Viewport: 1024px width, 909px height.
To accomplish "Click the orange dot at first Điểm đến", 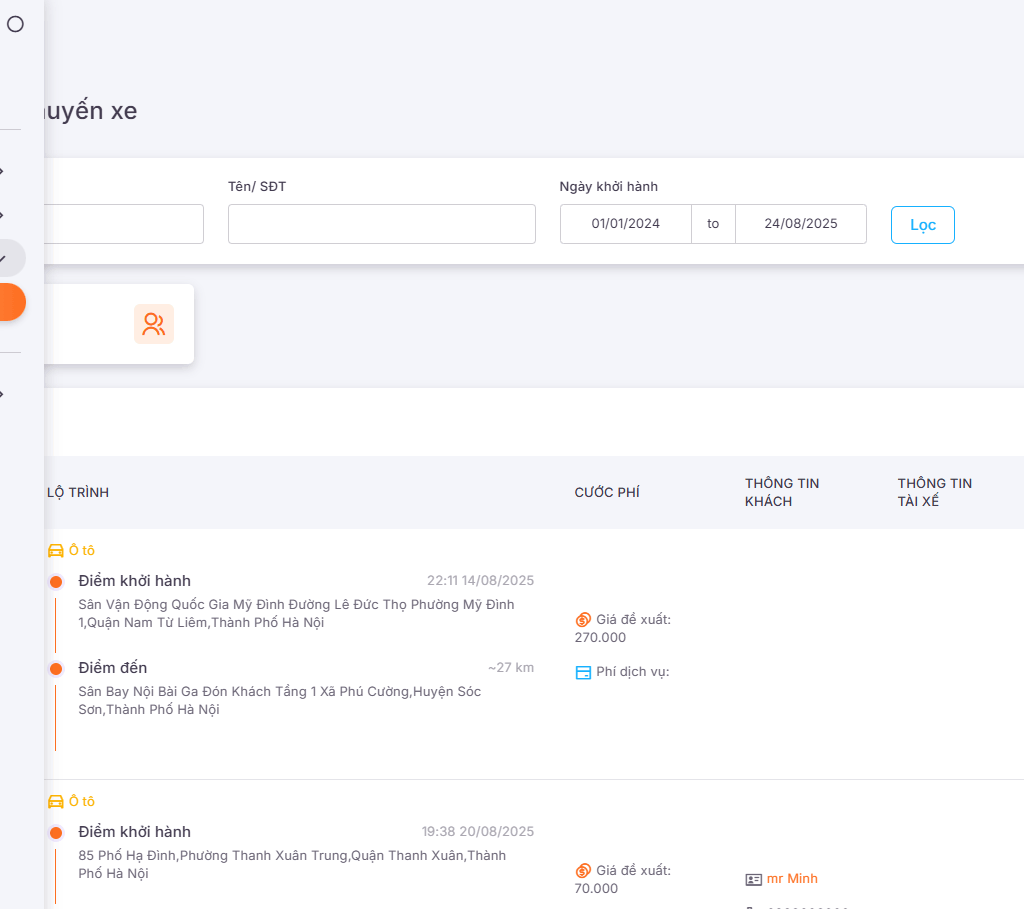I will pyautogui.click(x=56, y=668).
